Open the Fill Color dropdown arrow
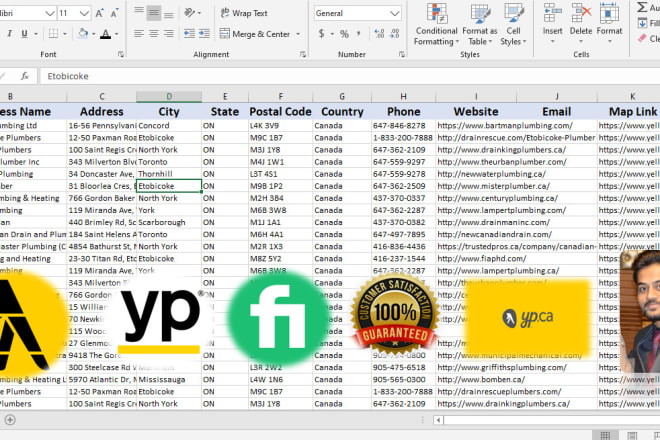 click(x=93, y=34)
